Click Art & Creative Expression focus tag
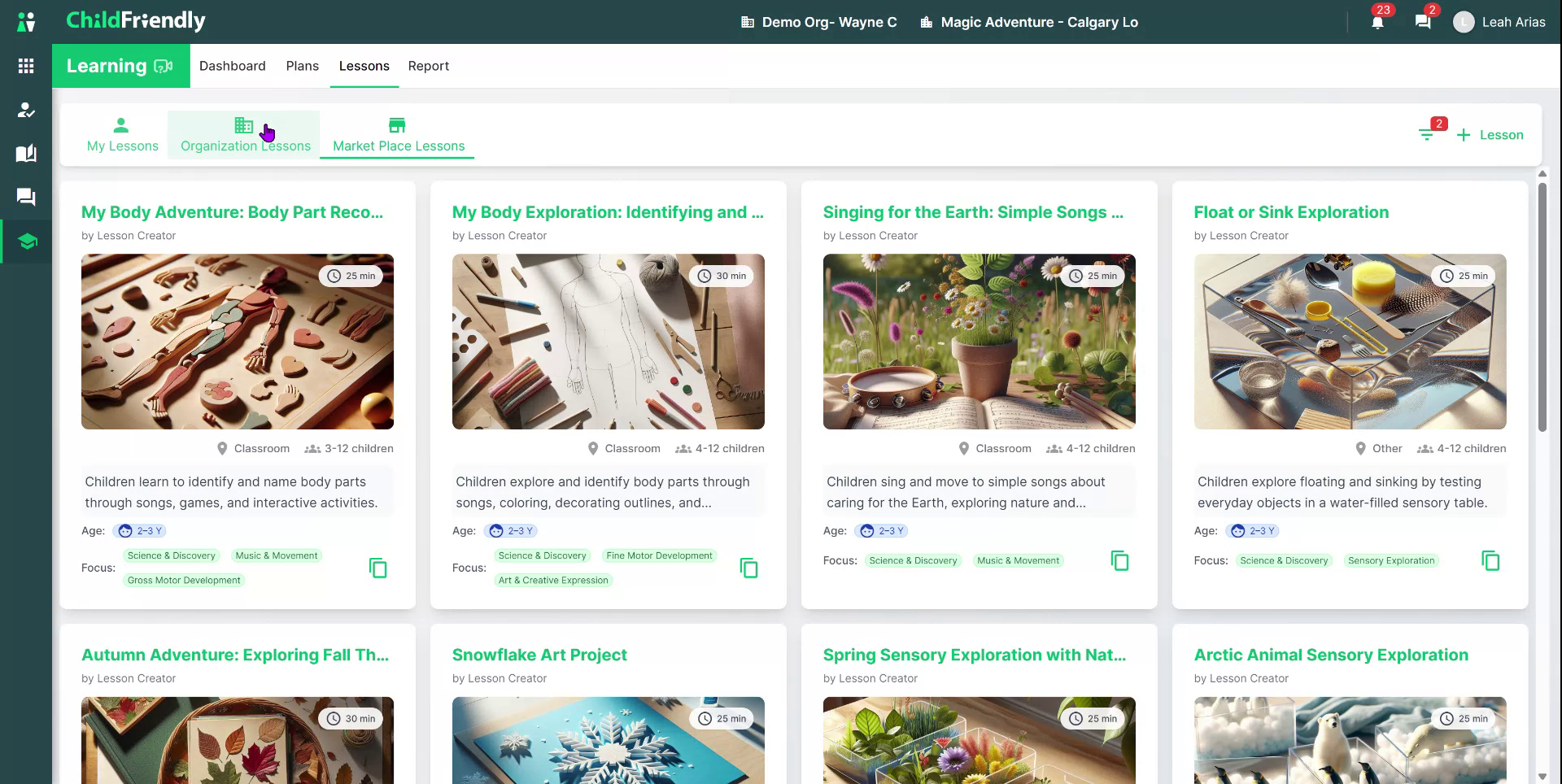The image size is (1562, 784). pos(553,581)
